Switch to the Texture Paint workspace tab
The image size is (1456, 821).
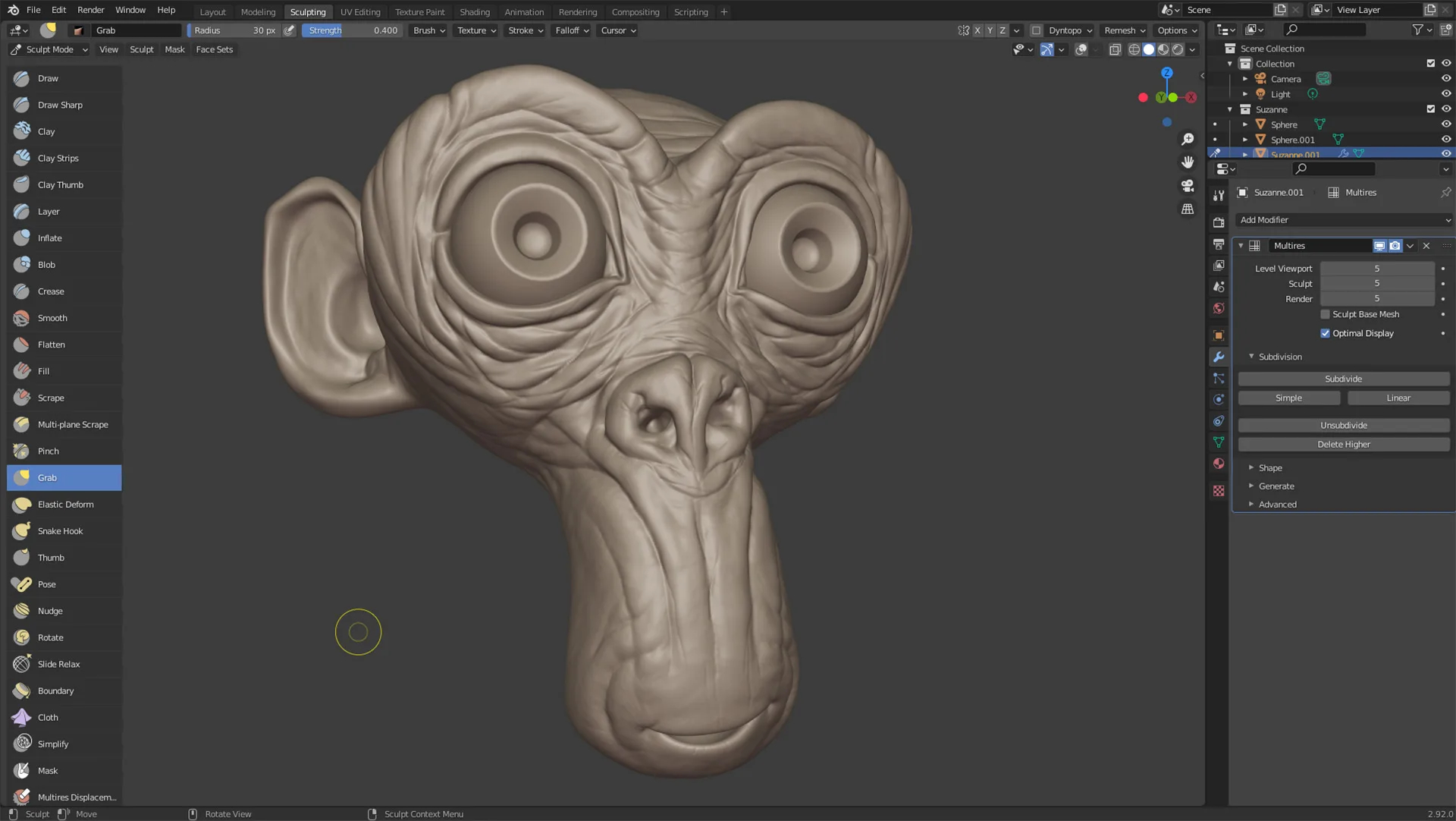[x=419, y=12]
